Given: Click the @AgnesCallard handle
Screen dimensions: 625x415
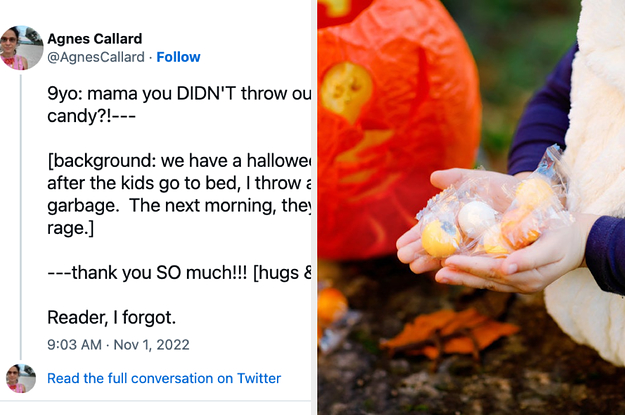Looking at the screenshot, I should coord(96,57).
